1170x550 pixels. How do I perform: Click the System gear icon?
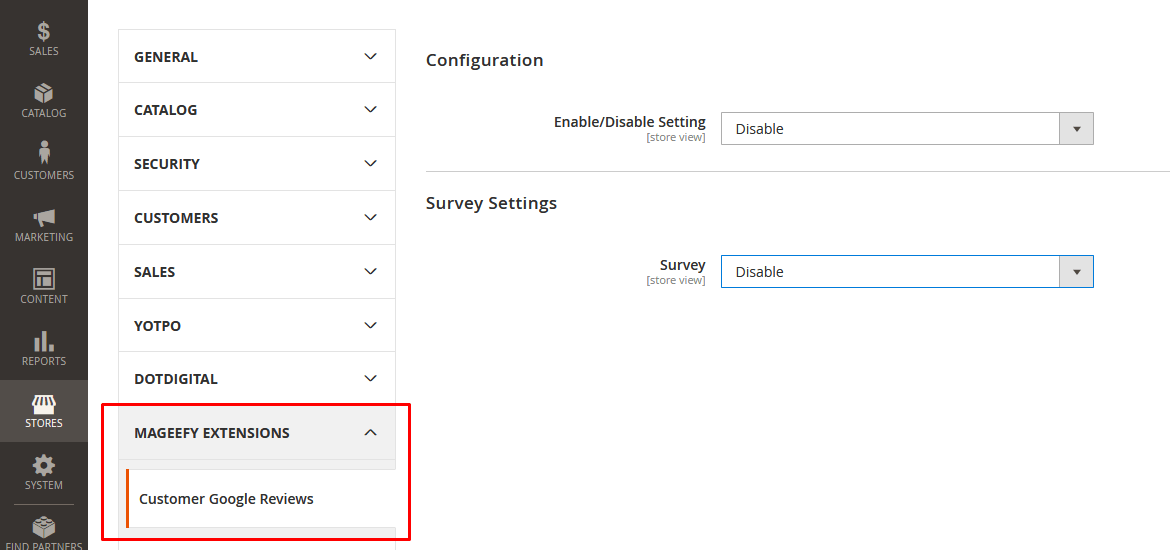[44, 466]
